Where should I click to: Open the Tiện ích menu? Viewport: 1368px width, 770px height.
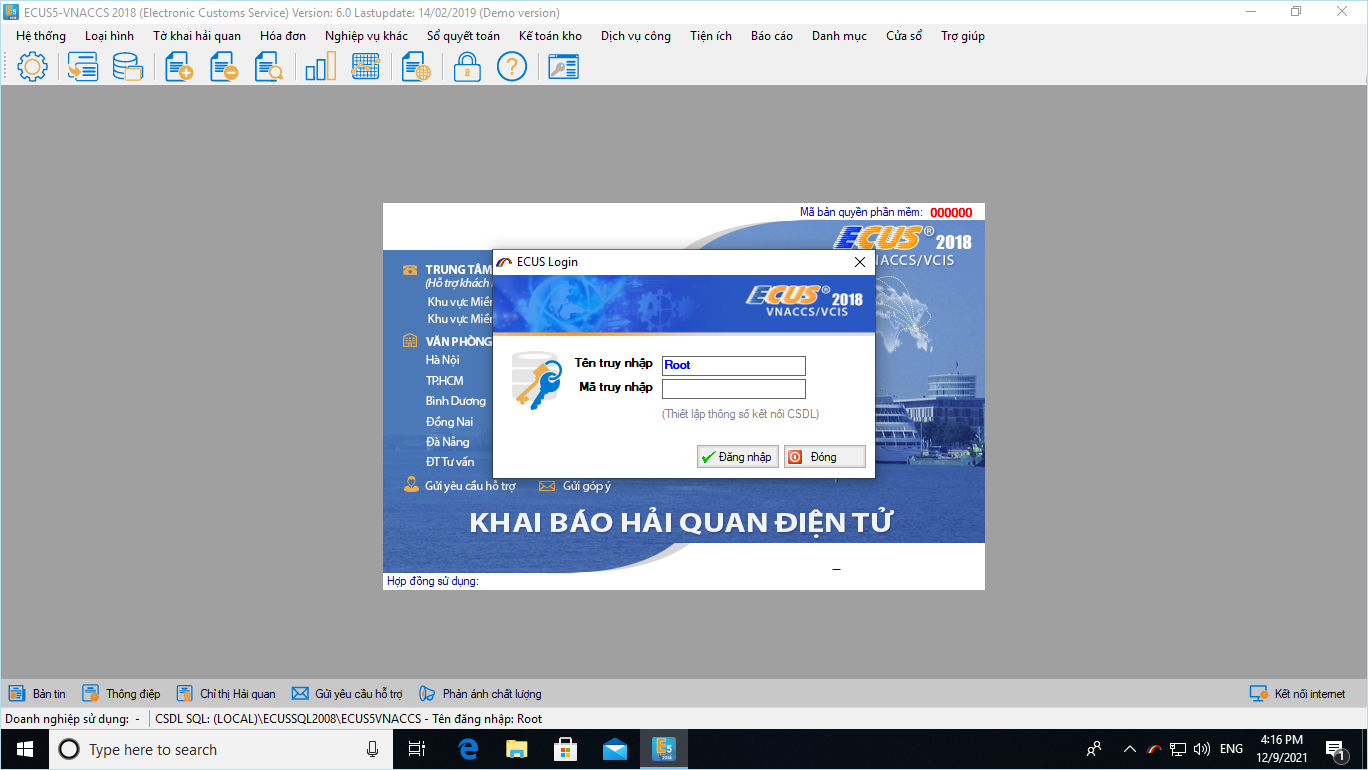(711, 36)
